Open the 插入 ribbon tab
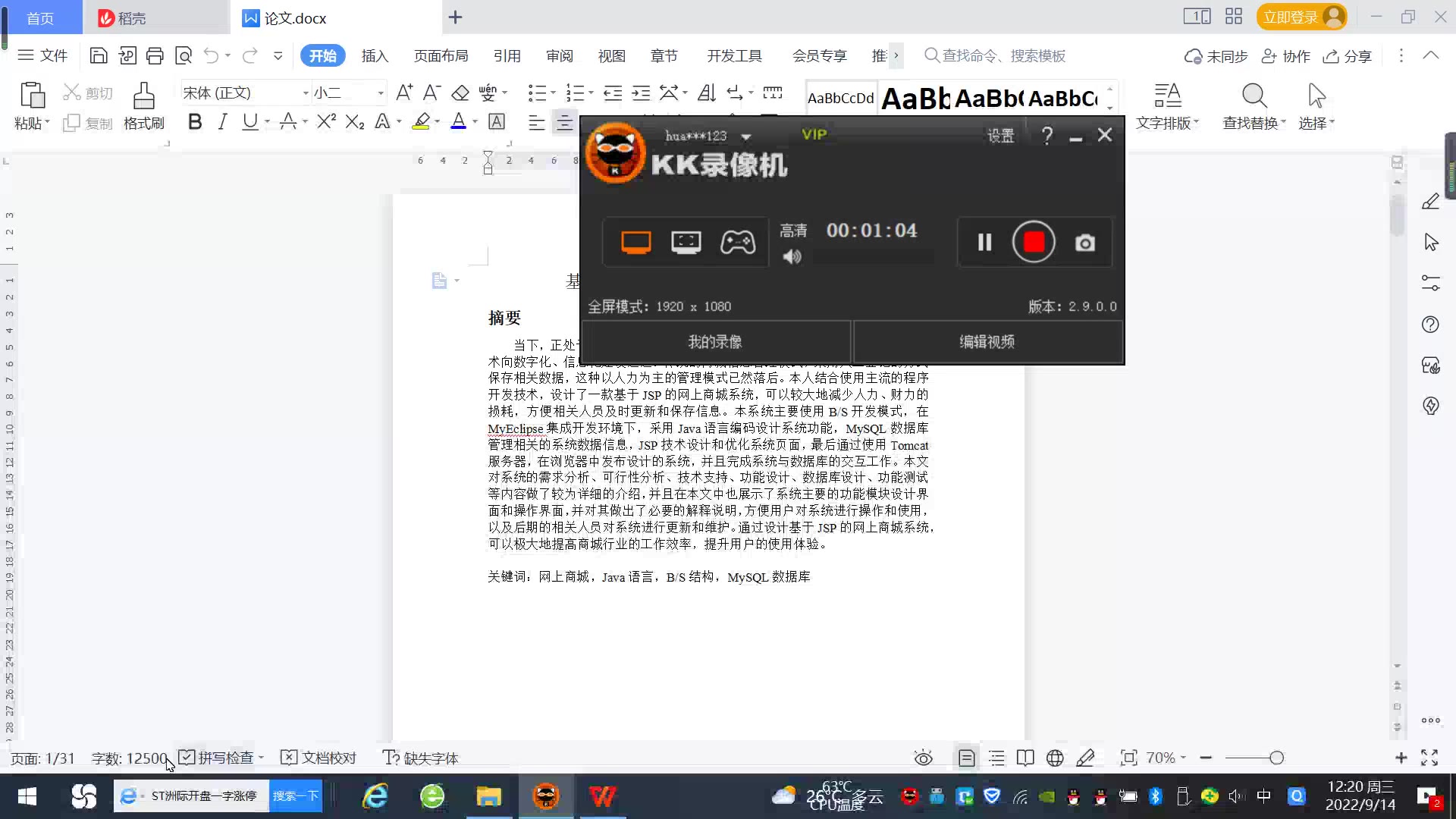1456x819 pixels. click(x=375, y=56)
